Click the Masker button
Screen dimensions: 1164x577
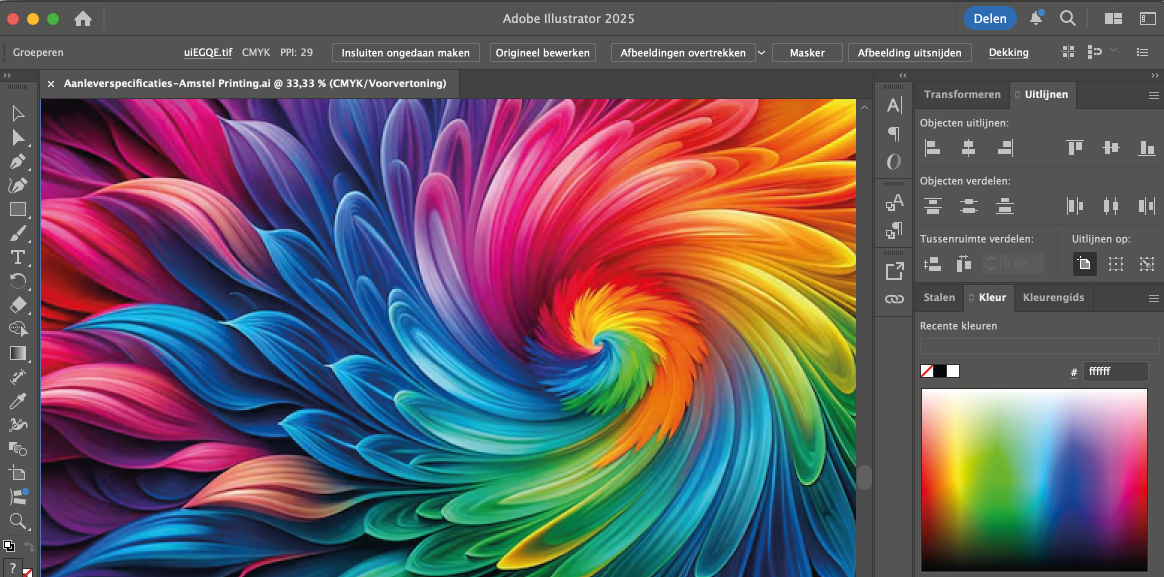point(808,53)
